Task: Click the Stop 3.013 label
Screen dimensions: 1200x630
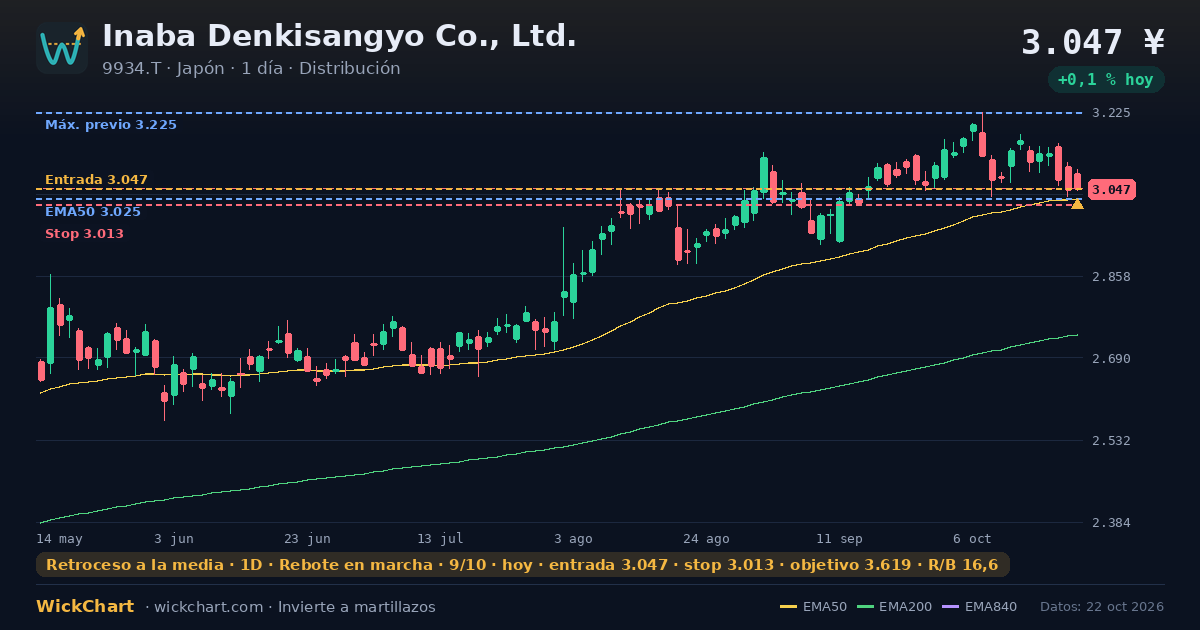Action: 84,234
